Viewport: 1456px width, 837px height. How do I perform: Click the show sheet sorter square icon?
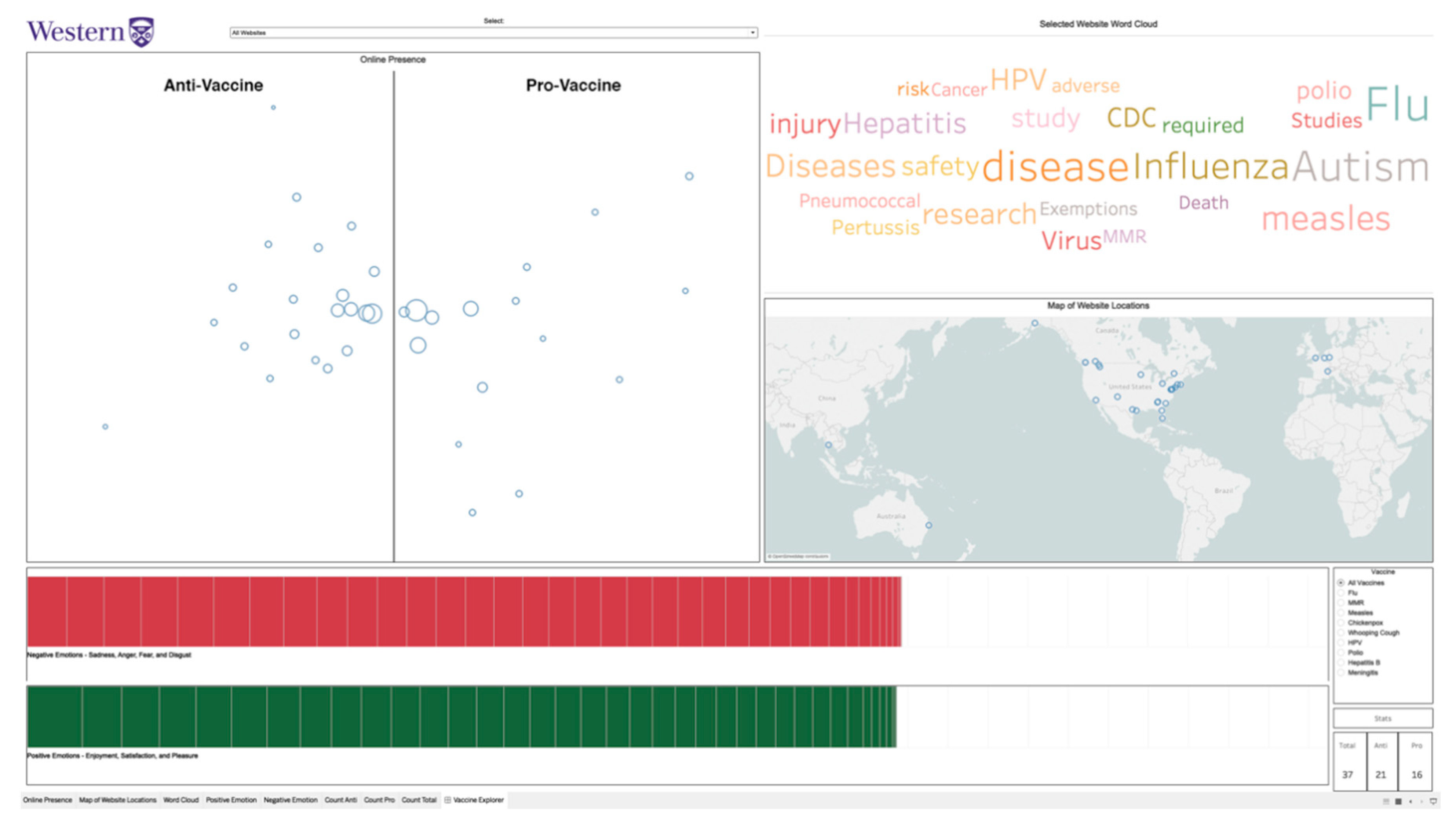pos(1398,801)
